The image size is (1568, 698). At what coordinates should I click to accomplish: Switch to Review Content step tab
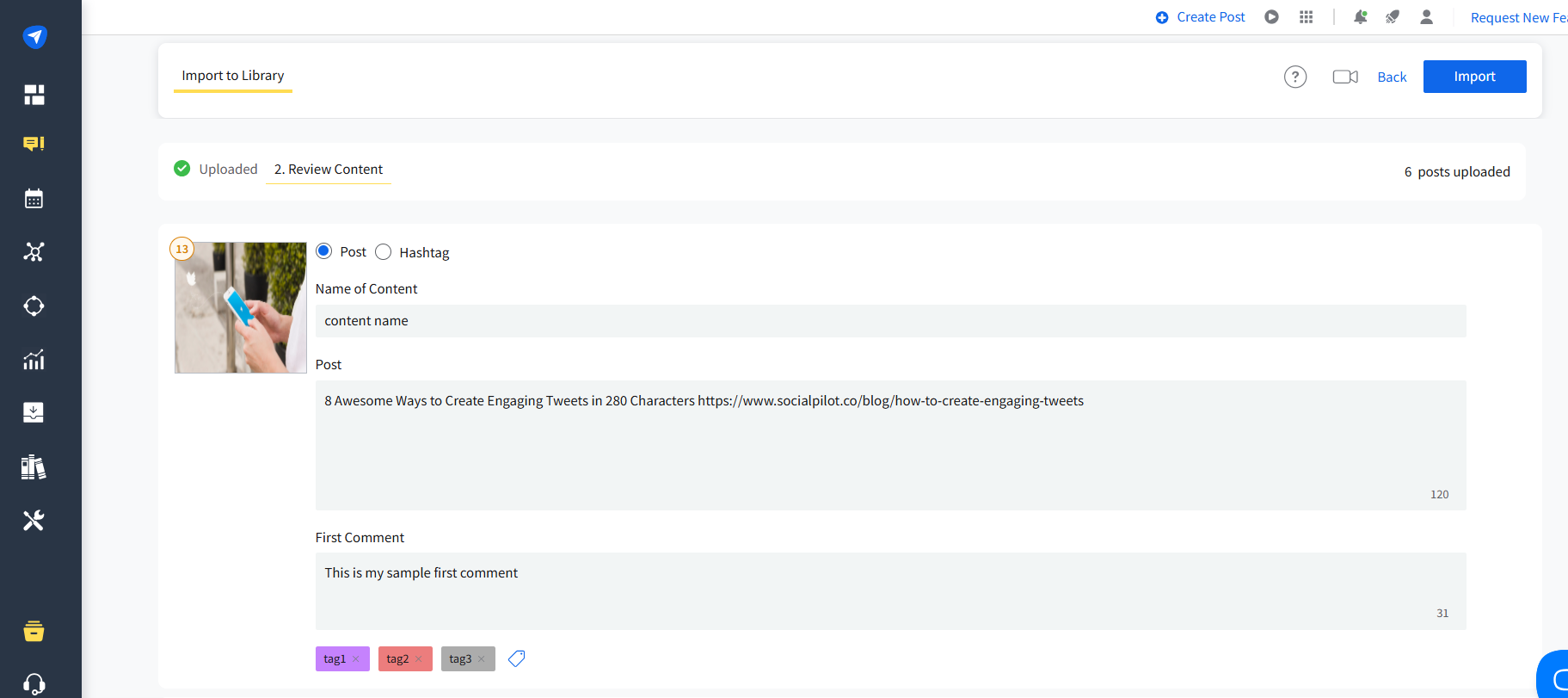pyautogui.click(x=329, y=170)
